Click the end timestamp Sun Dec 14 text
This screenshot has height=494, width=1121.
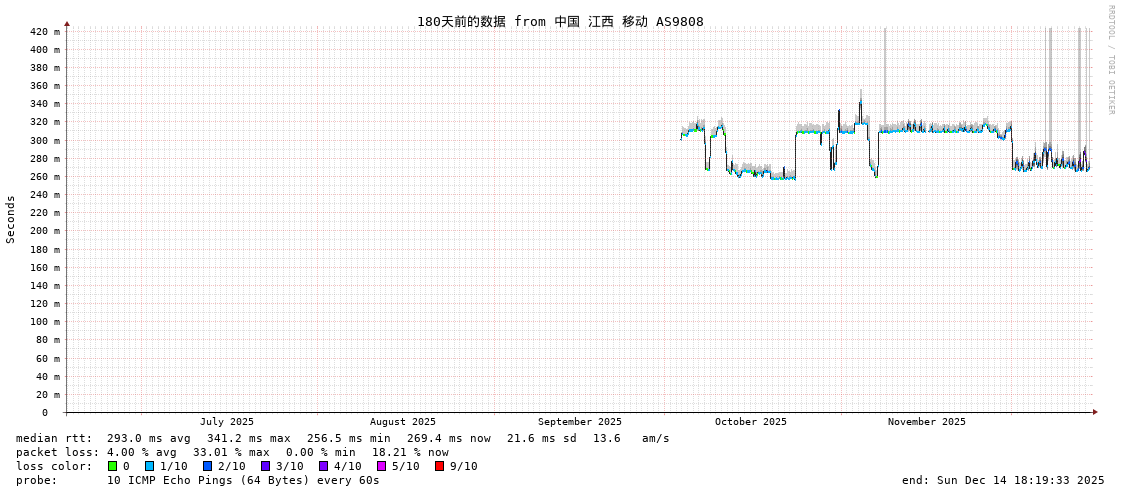[1003, 480]
